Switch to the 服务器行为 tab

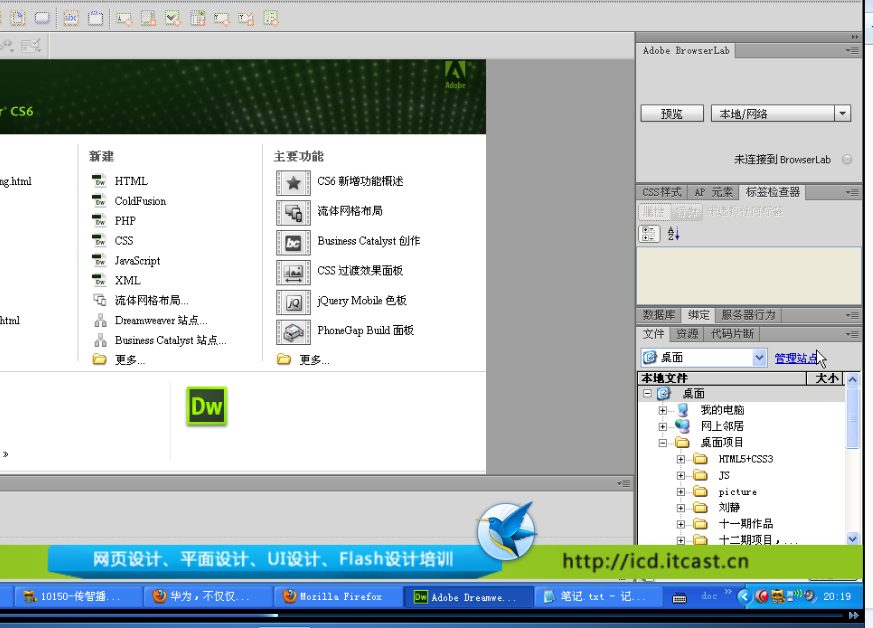pos(748,315)
